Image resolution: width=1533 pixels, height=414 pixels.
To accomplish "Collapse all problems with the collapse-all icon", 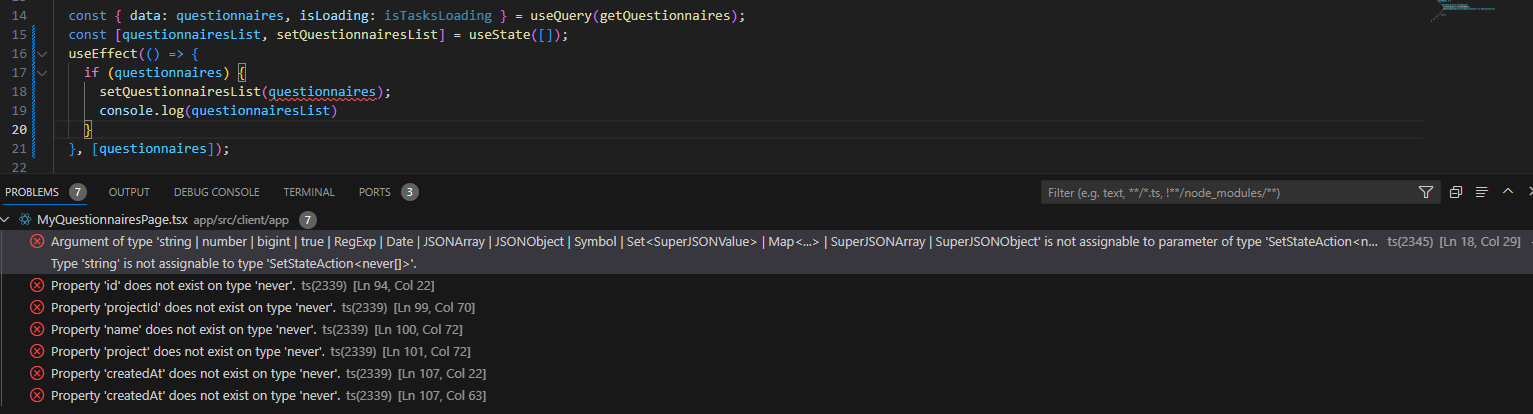I will click(1456, 192).
